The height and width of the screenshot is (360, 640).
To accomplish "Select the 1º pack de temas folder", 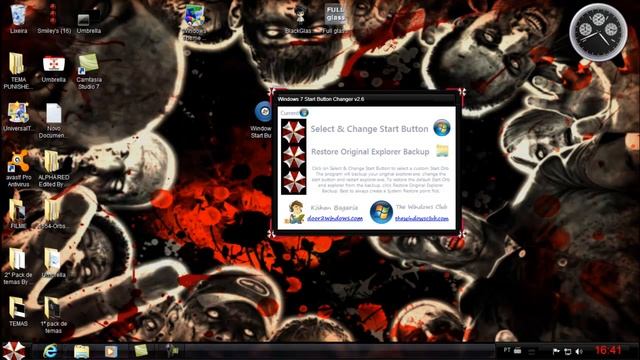I will click(x=53, y=315).
